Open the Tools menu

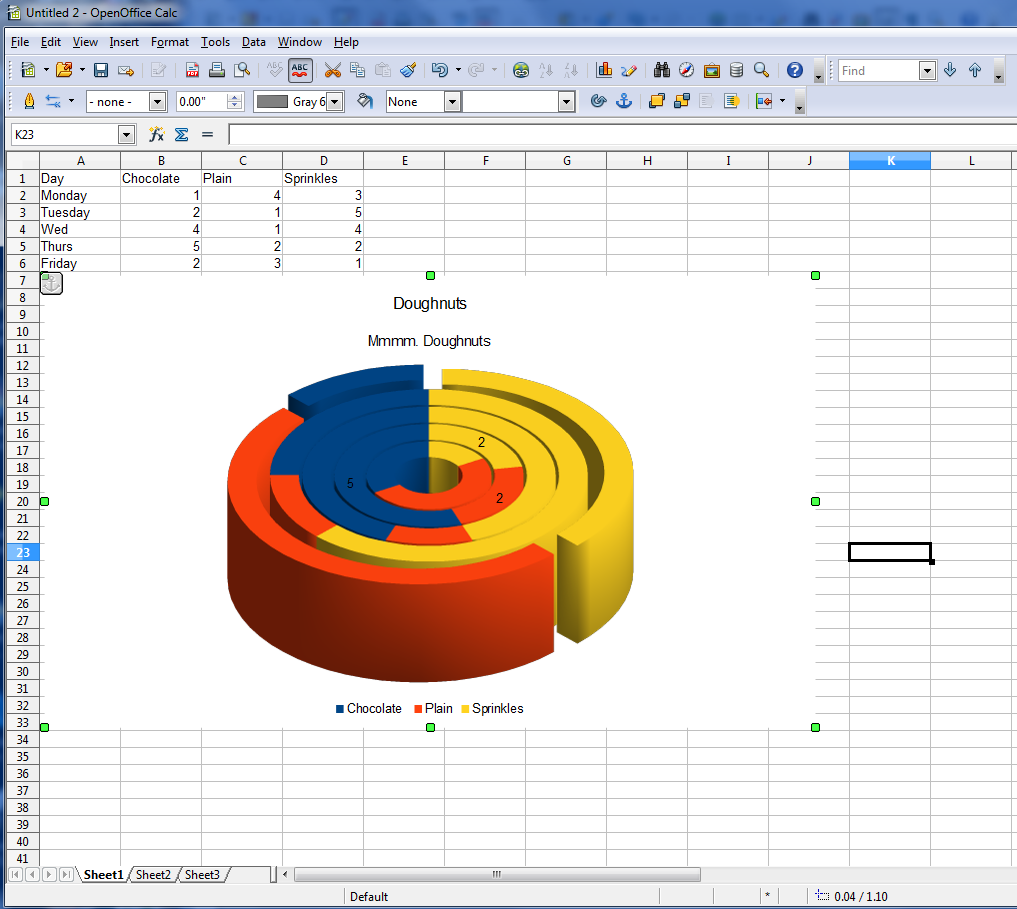point(215,42)
